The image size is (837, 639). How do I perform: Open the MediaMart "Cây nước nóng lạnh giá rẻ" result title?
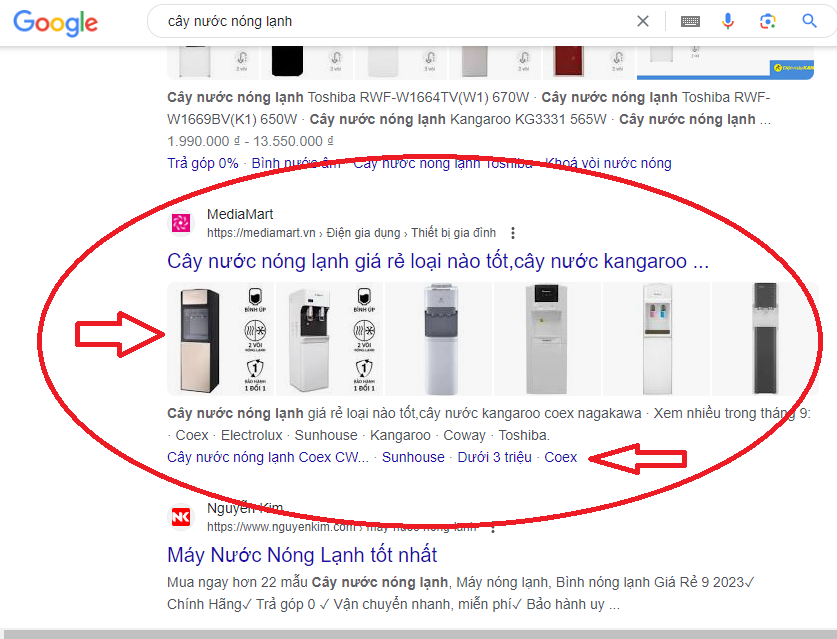coord(438,261)
